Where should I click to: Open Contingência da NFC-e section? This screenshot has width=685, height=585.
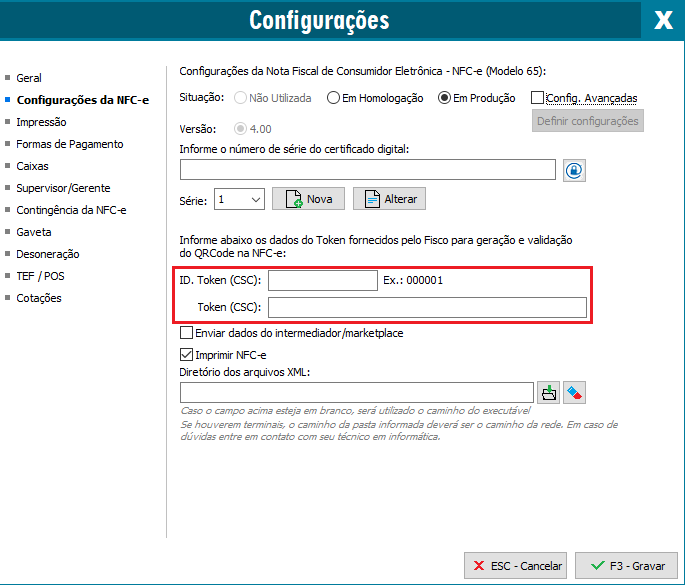point(71,210)
